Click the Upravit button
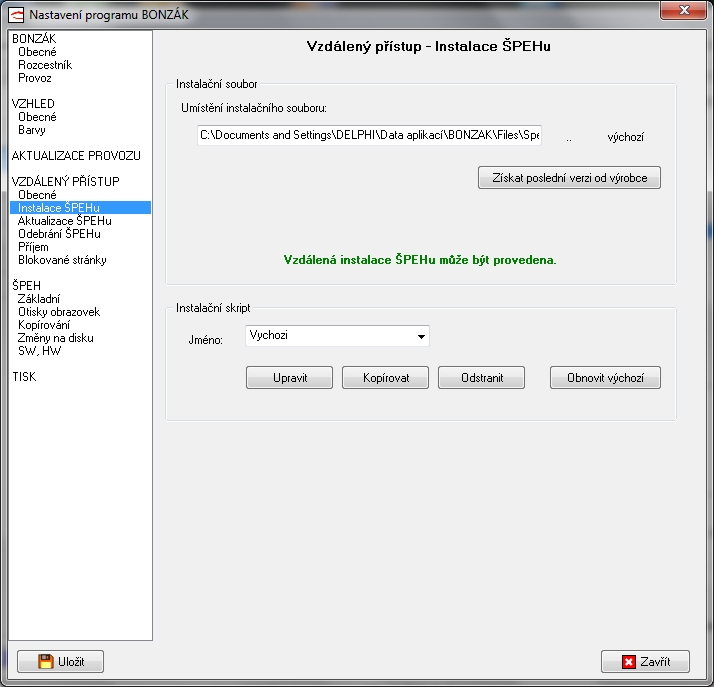714x687 pixels. coord(290,377)
